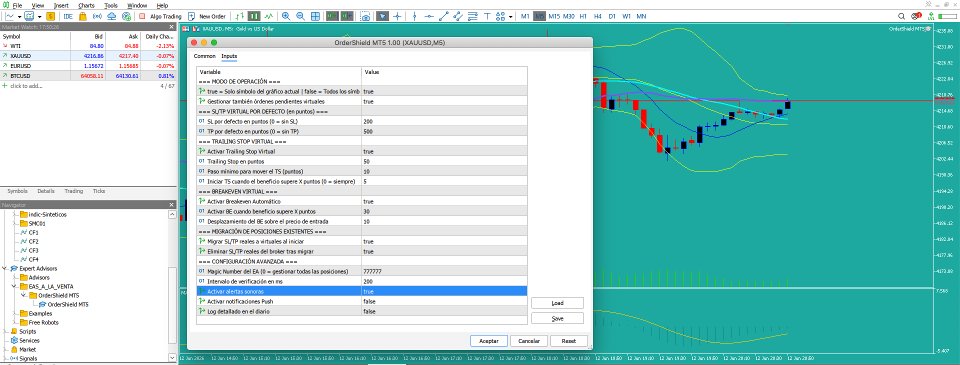
Task: Expand the Examples folder in Navigator
Action: click(15, 314)
